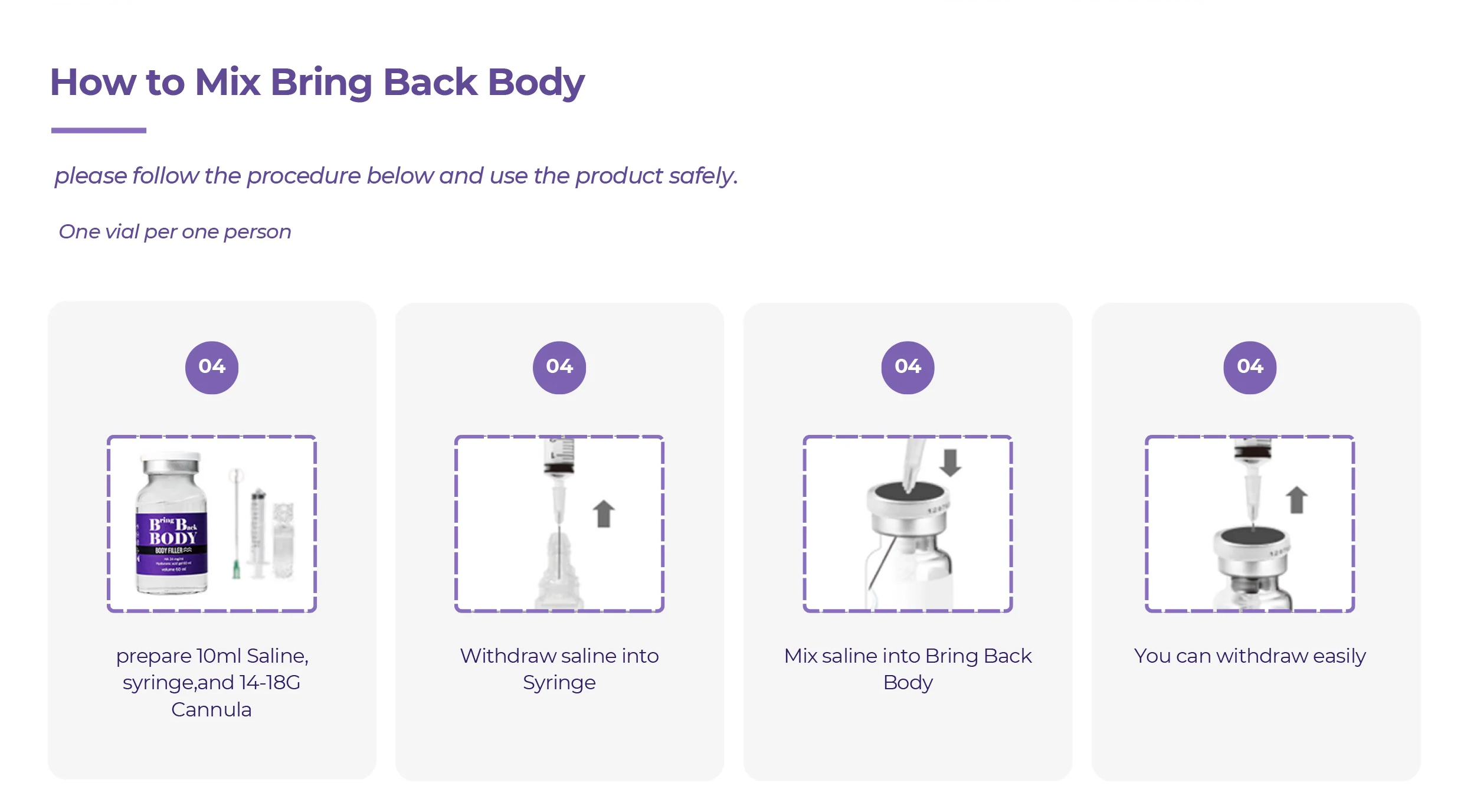Viewport: 1464px width, 812px height.
Task: Select the Mix saline into Bring Back Body illustration
Action: click(908, 524)
